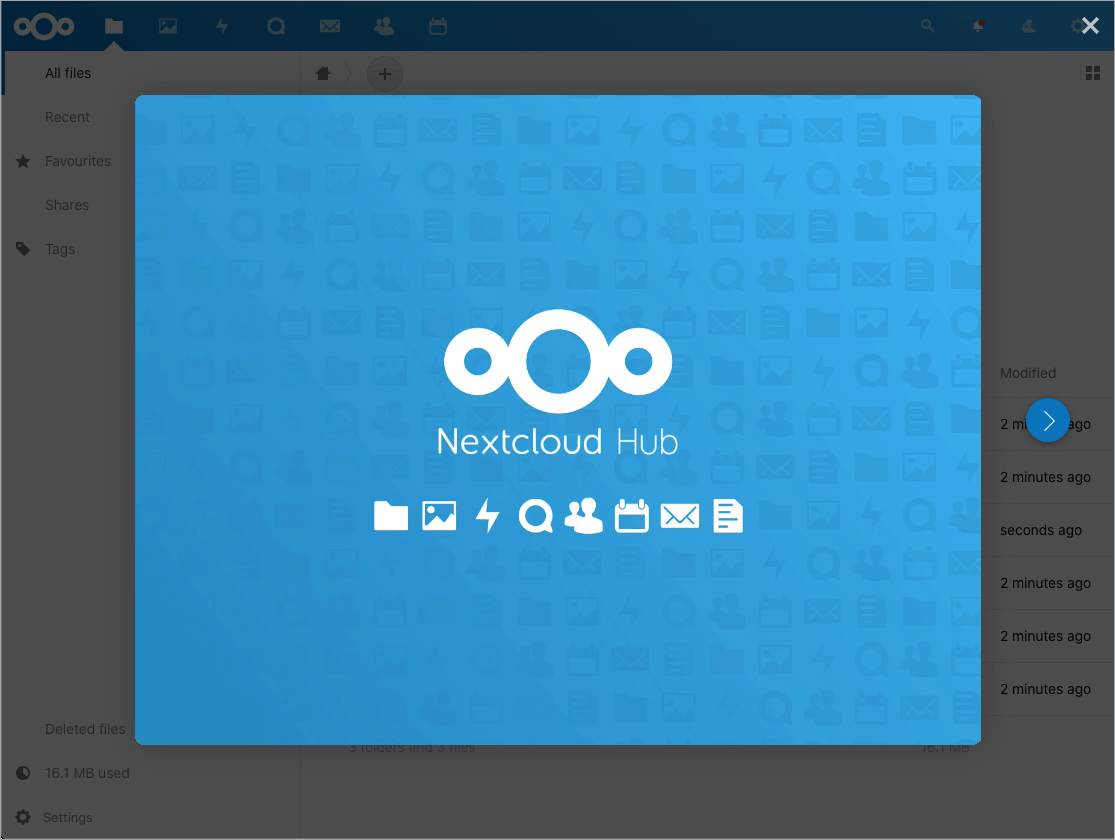Click the home breadcrumb icon
The image size is (1115, 840).
tap(323, 73)
